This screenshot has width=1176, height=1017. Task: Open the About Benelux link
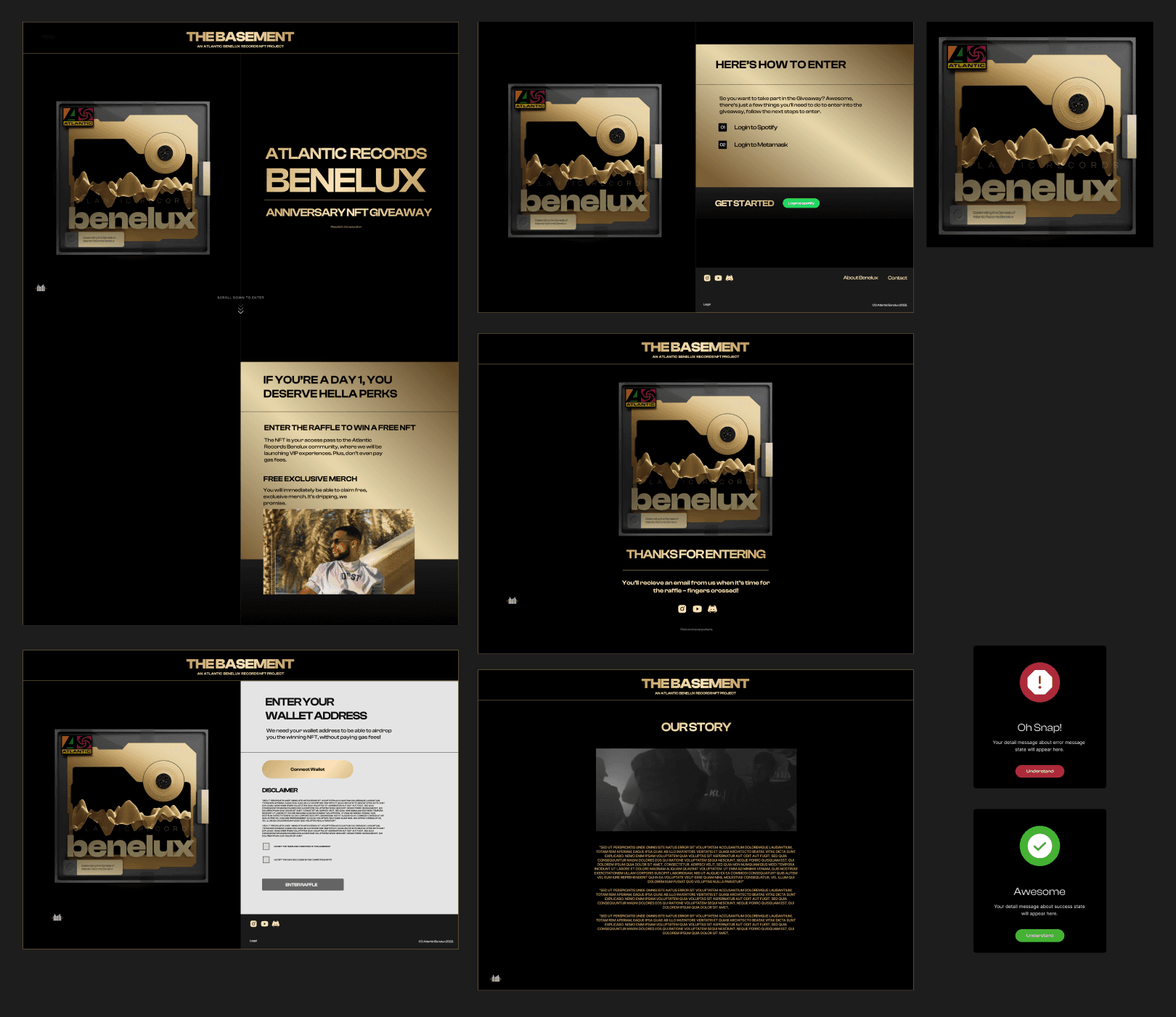pos(861,278)
